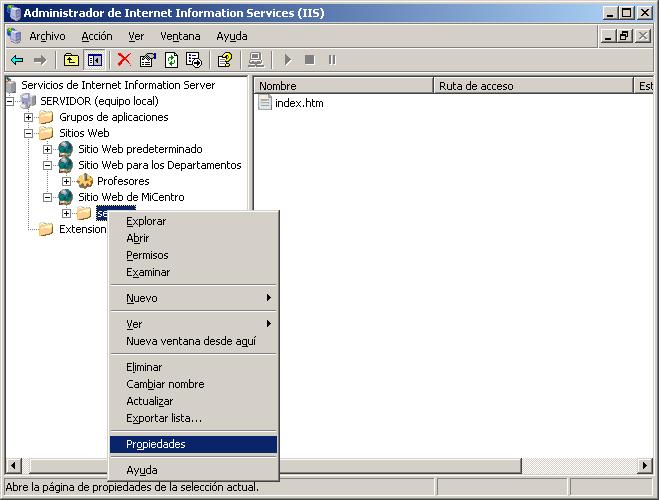Expand the selected folder under MiCentro
Screen dimensions: 659x500
[x=66, y=213]
